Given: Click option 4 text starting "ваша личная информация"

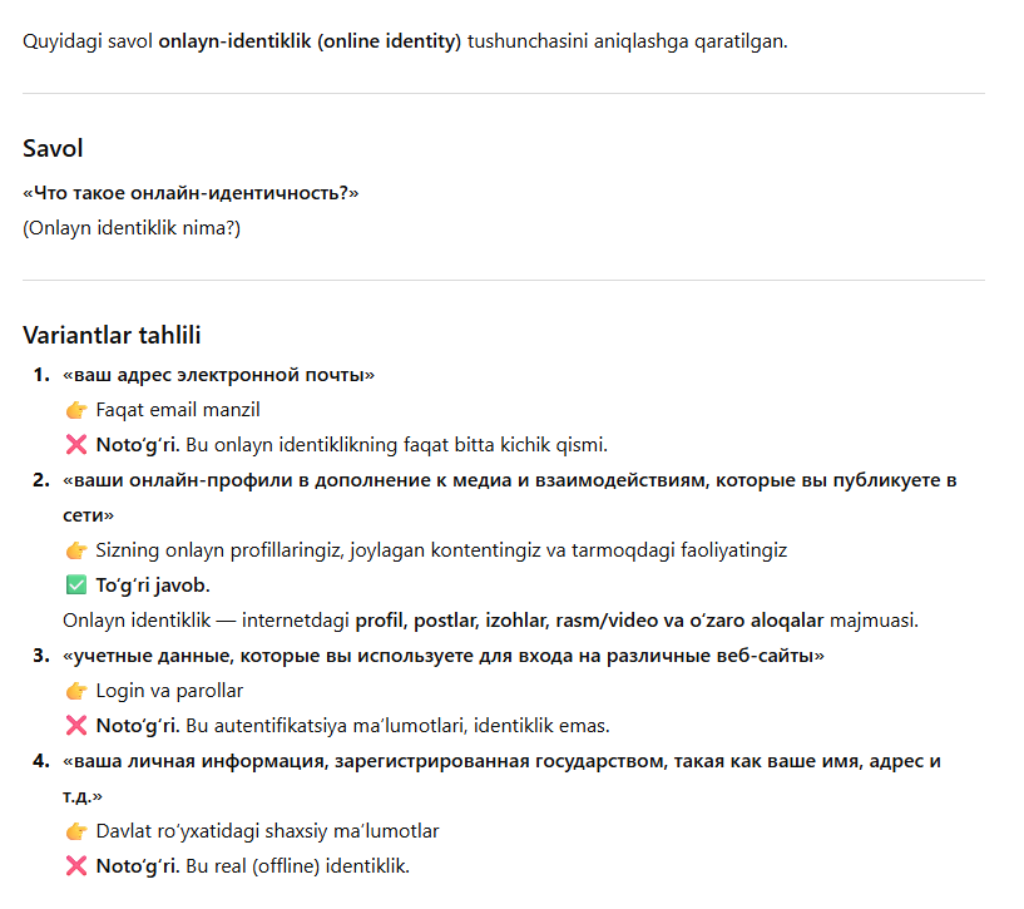Looking at the screenshot, I should tap(501, 761).
